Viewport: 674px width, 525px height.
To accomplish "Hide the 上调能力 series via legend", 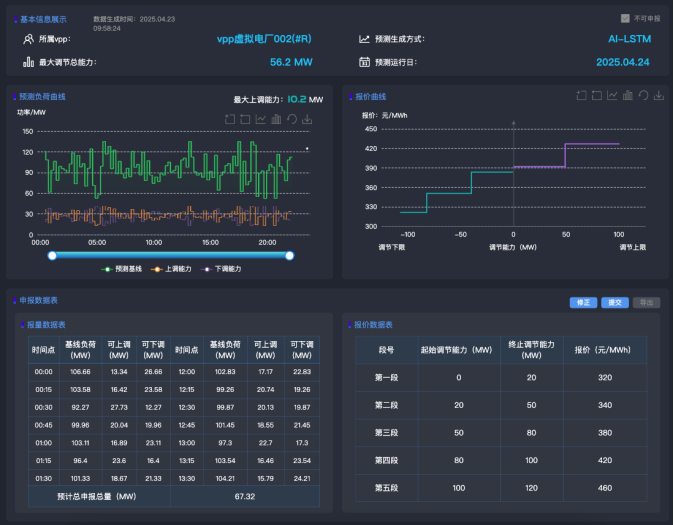I will click(x=174, y=268).
